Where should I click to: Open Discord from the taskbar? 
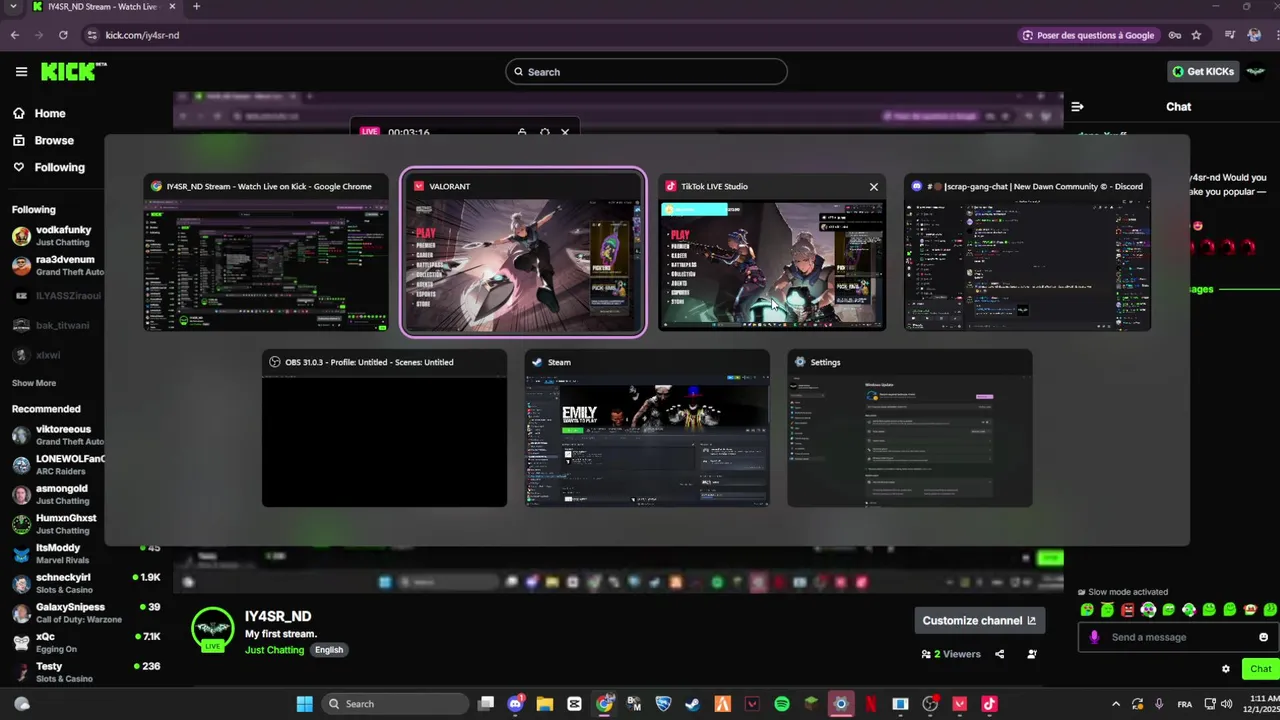click(x=515, y=704)
